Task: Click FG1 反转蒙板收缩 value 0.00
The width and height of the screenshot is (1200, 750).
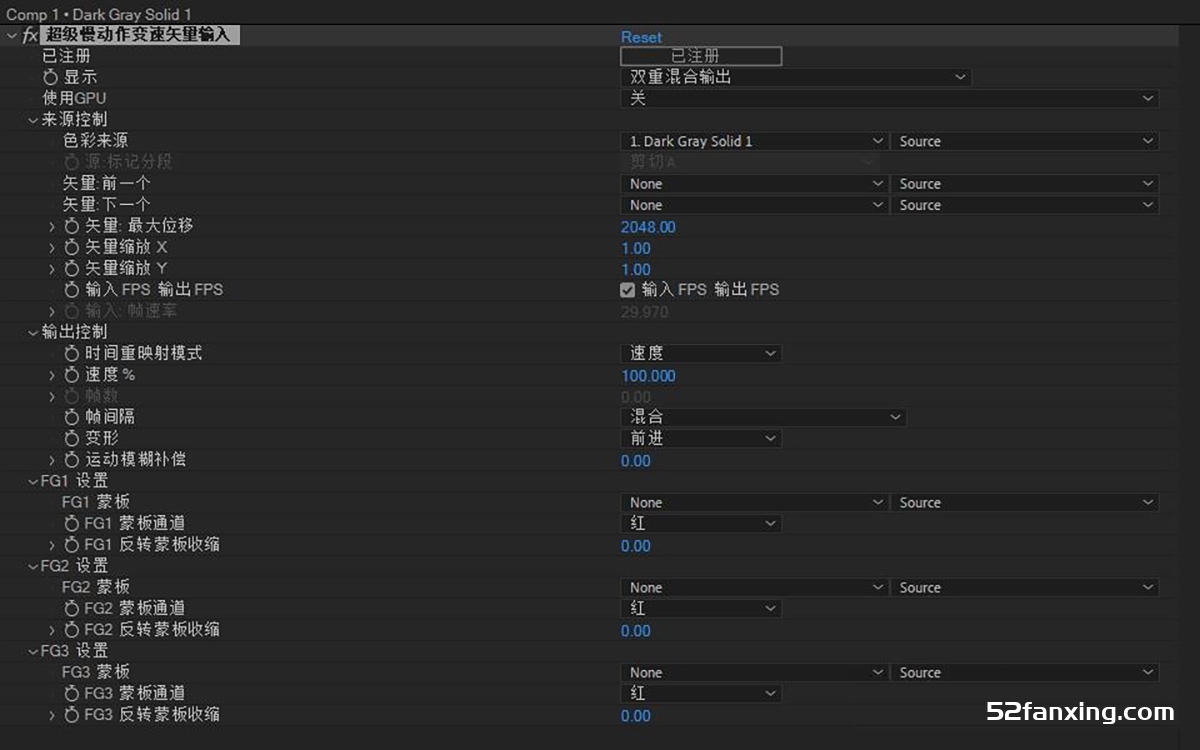Action: point(636,546)
